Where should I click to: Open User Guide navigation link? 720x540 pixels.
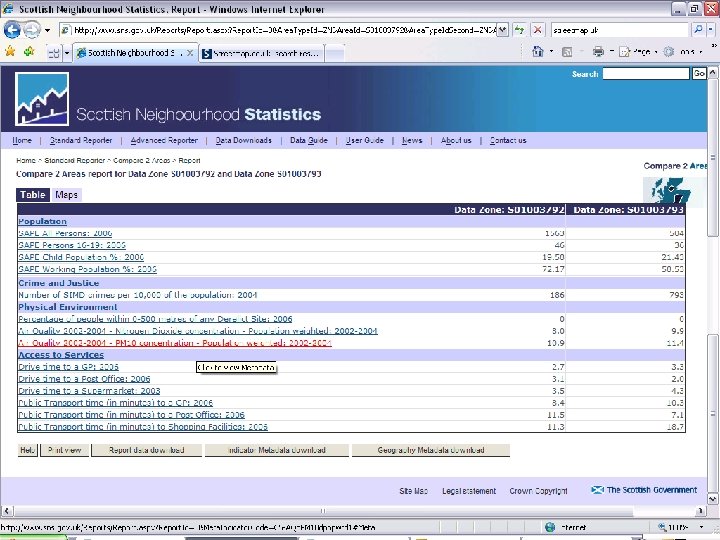pyautogui.click(x=365, y=141)
